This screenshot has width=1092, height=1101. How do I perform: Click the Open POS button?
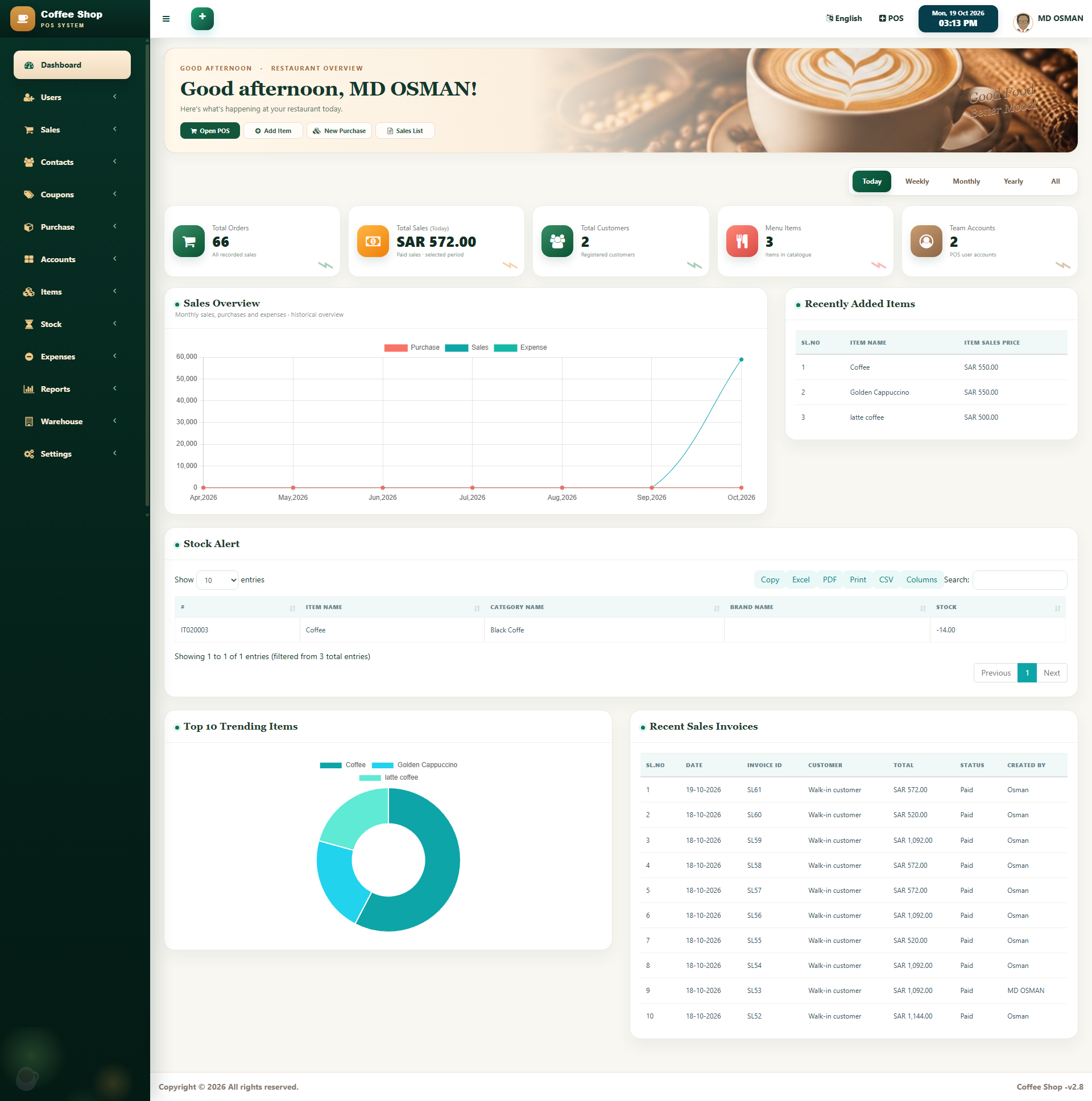210,130
